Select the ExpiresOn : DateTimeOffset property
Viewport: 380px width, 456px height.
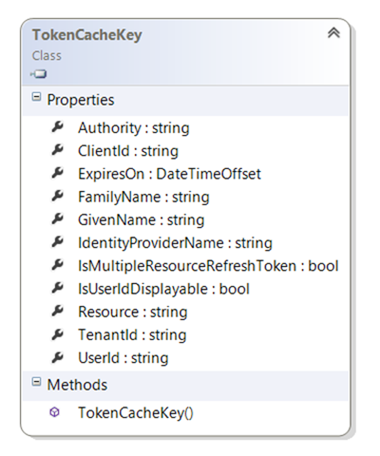click(x=169, y=174)
